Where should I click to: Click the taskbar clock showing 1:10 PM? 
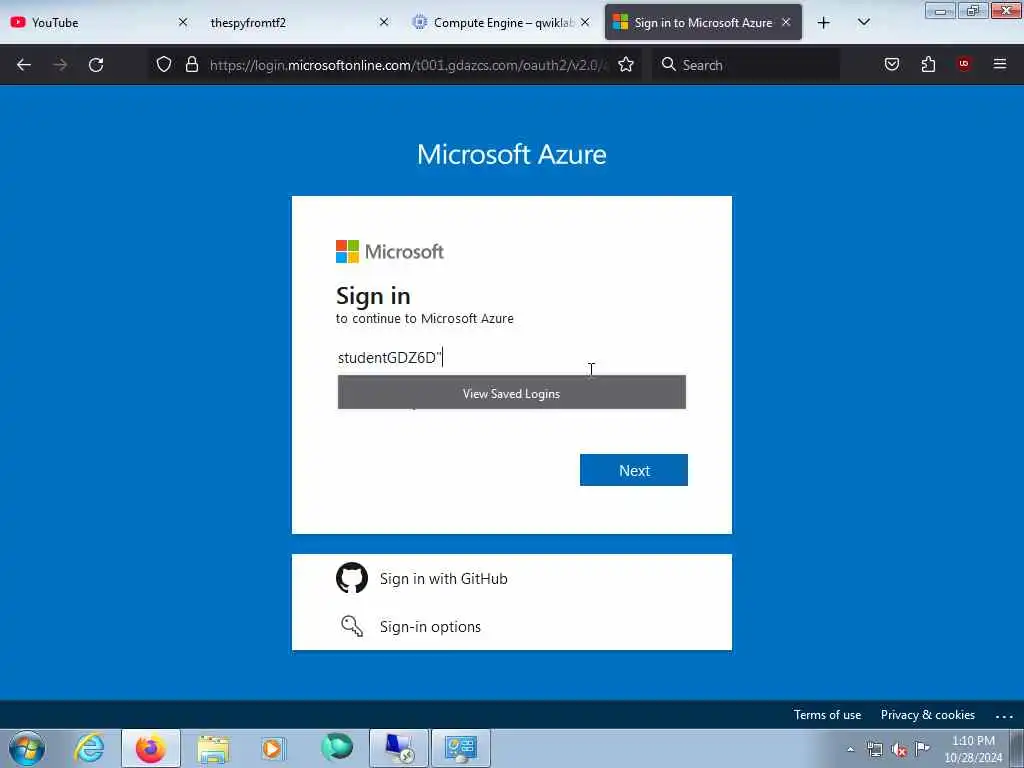pyautogui.click(x=973, y=748)
